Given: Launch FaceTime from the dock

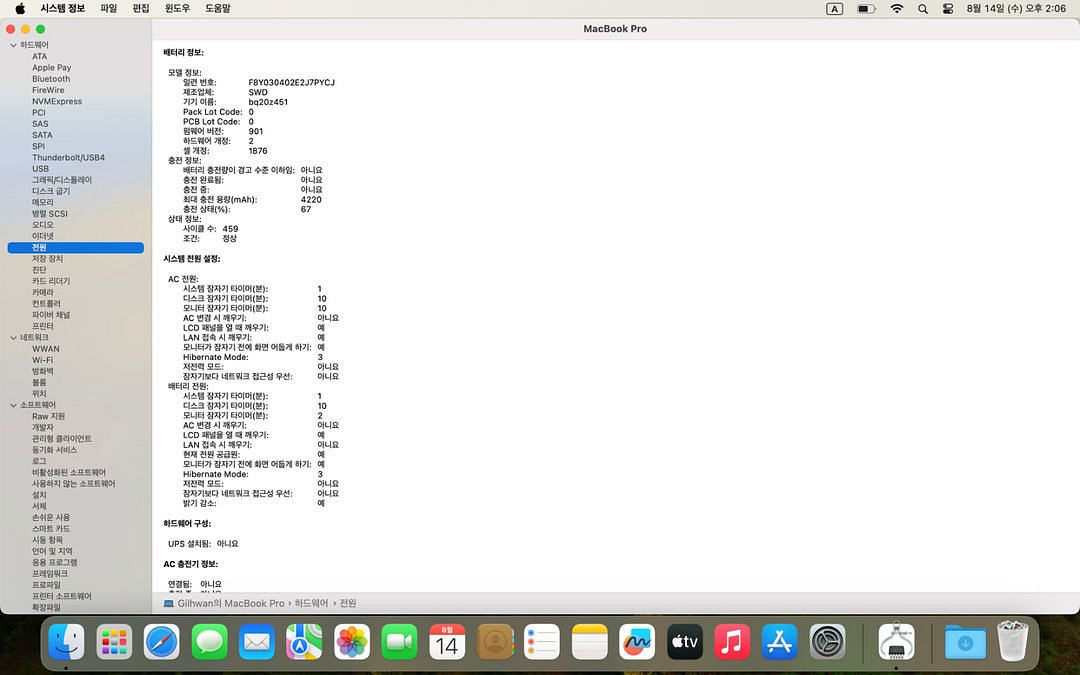Looking at the screenshot, I should tap(399, 643).
